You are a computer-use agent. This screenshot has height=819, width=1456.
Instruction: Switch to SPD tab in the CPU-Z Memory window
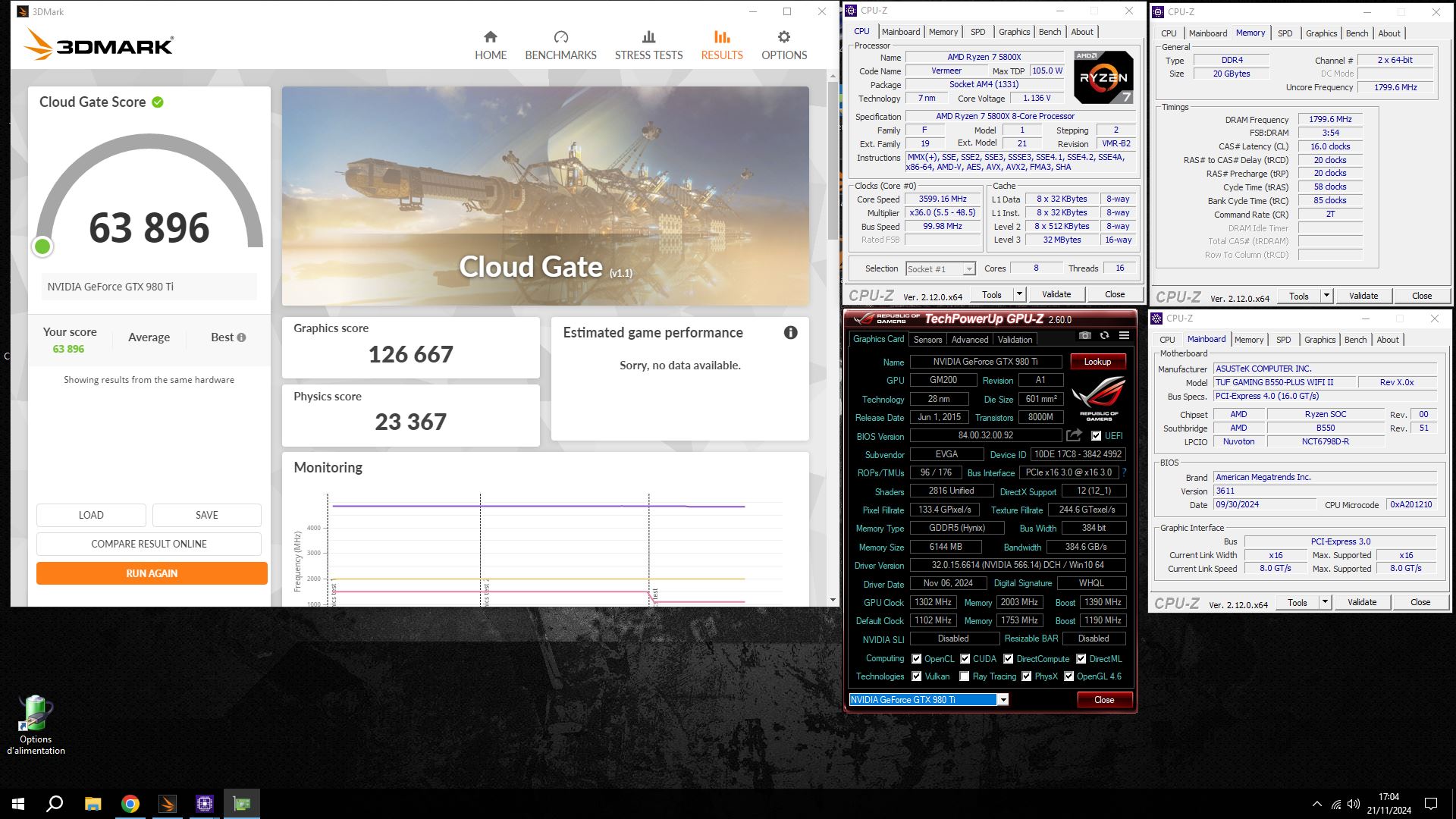pyautogui.click(x=1285, y=33)
